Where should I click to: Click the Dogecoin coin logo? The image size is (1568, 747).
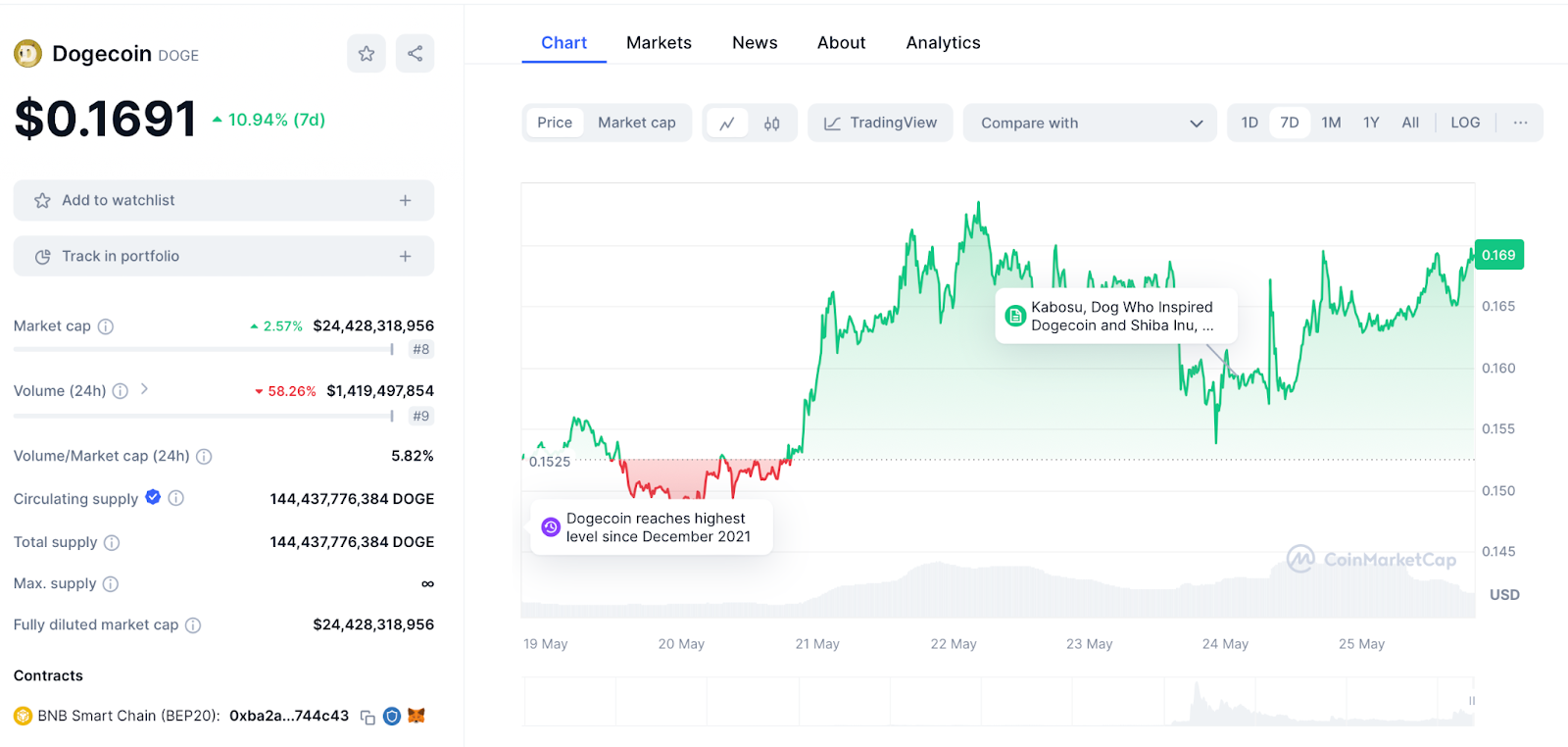pos(27,54)
